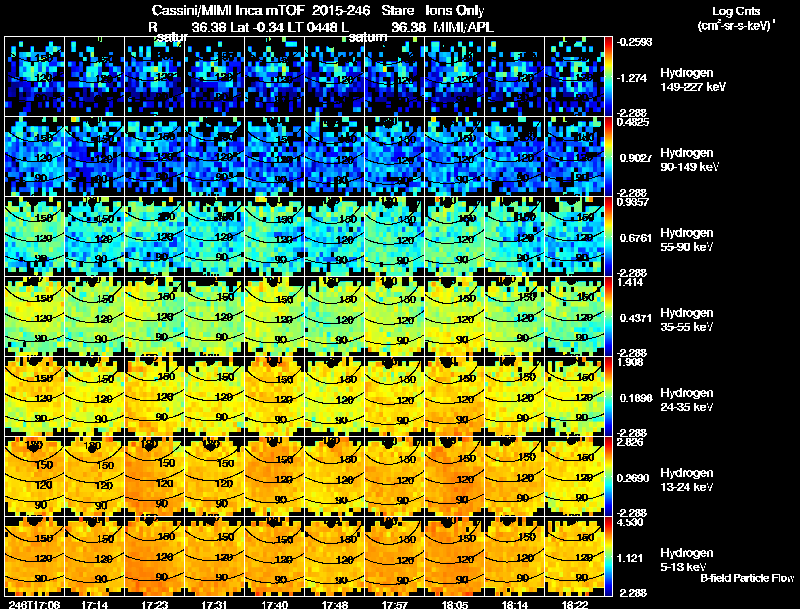800x609 pixels.
Task: Click the 1.414 color scale value
Action: [x=631, y=282]
